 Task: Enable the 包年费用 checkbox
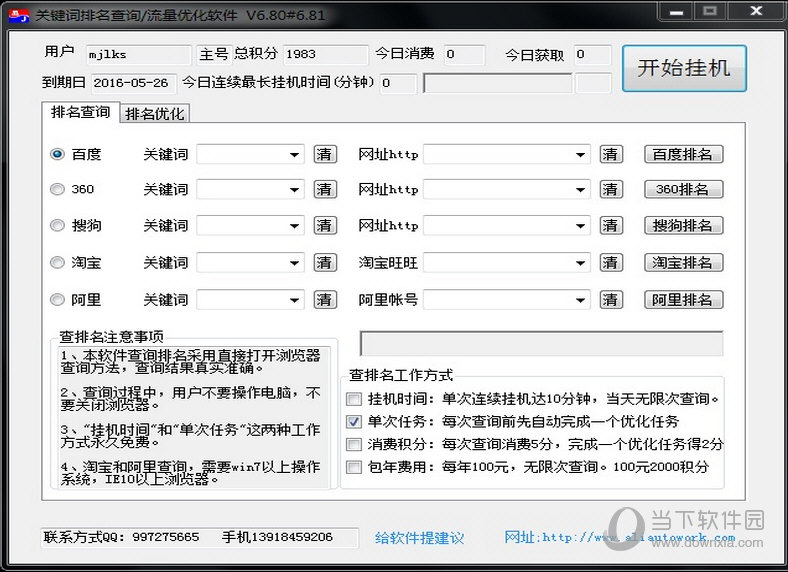pyautogui.click(x=354, y=467)
